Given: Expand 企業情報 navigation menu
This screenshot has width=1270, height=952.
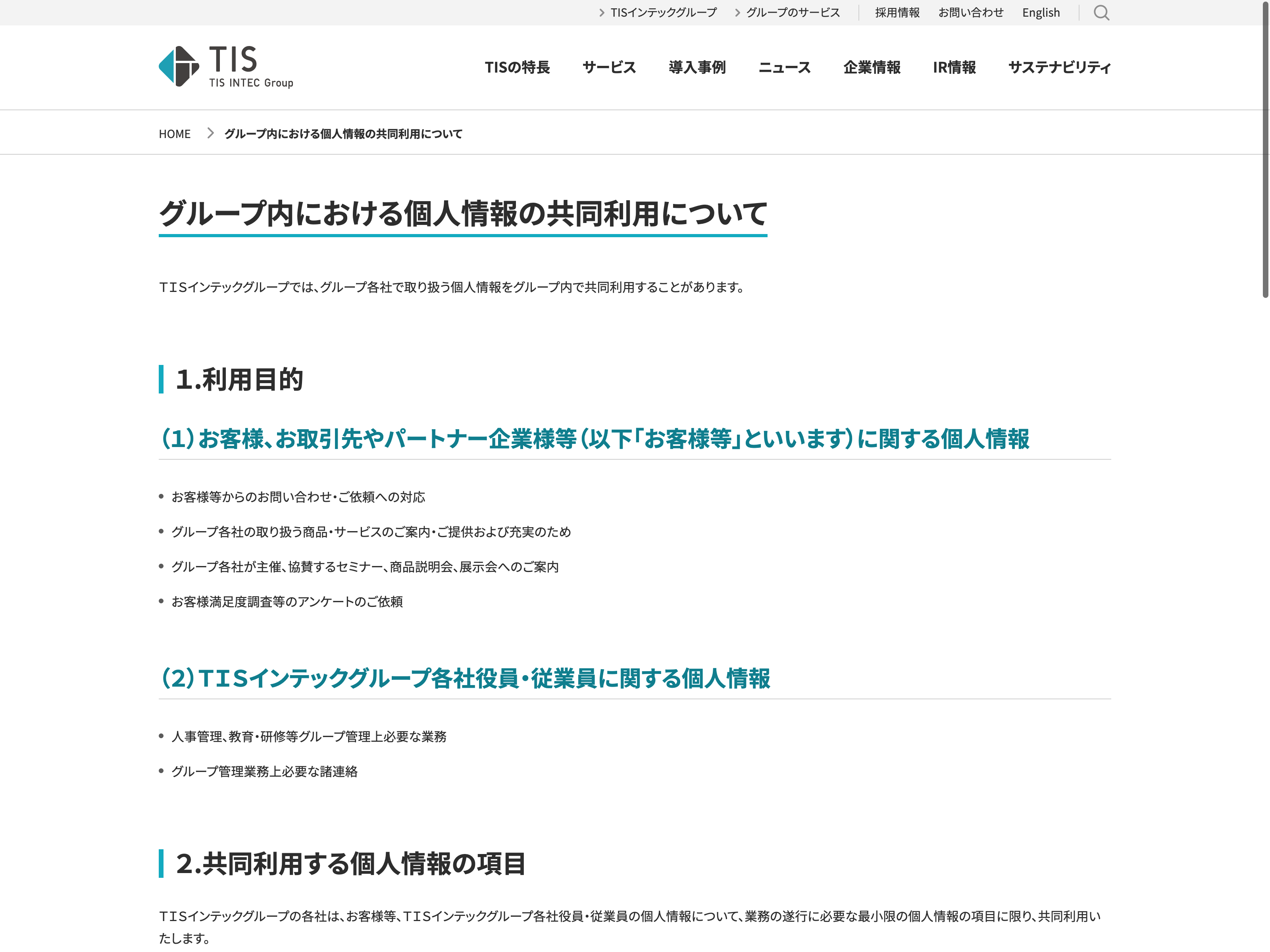Looking at the screenshot, I should [x=871, y=67].
